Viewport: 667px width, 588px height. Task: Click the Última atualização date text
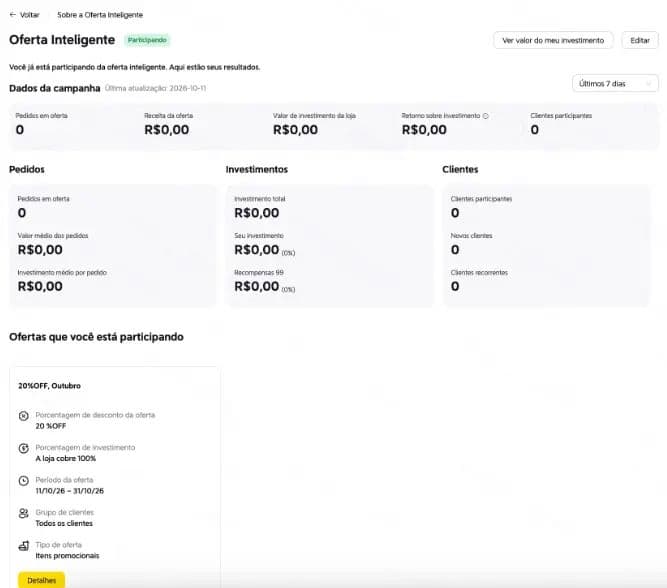tap(155, 88)
